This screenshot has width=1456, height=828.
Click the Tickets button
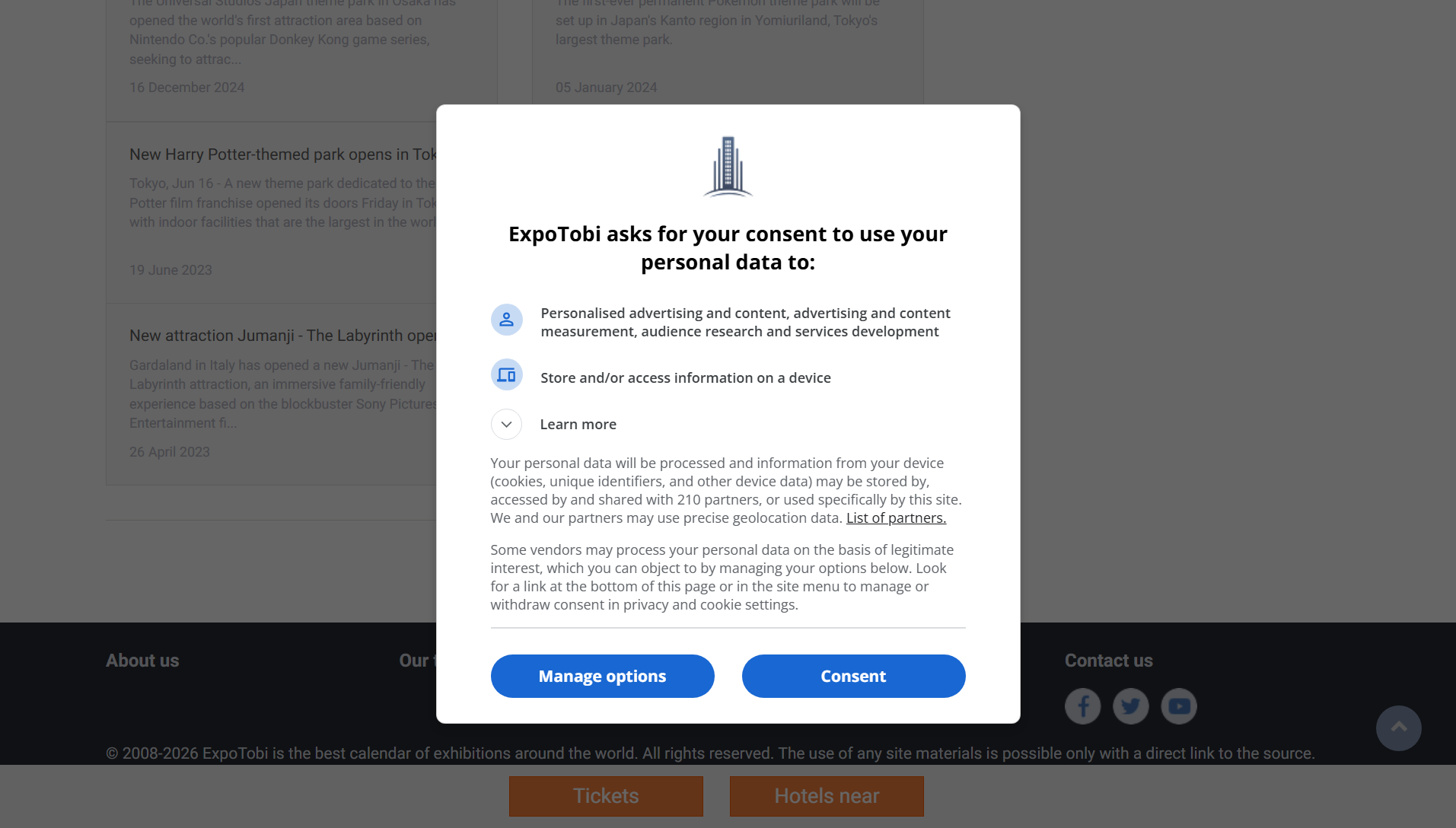[606, 796]
